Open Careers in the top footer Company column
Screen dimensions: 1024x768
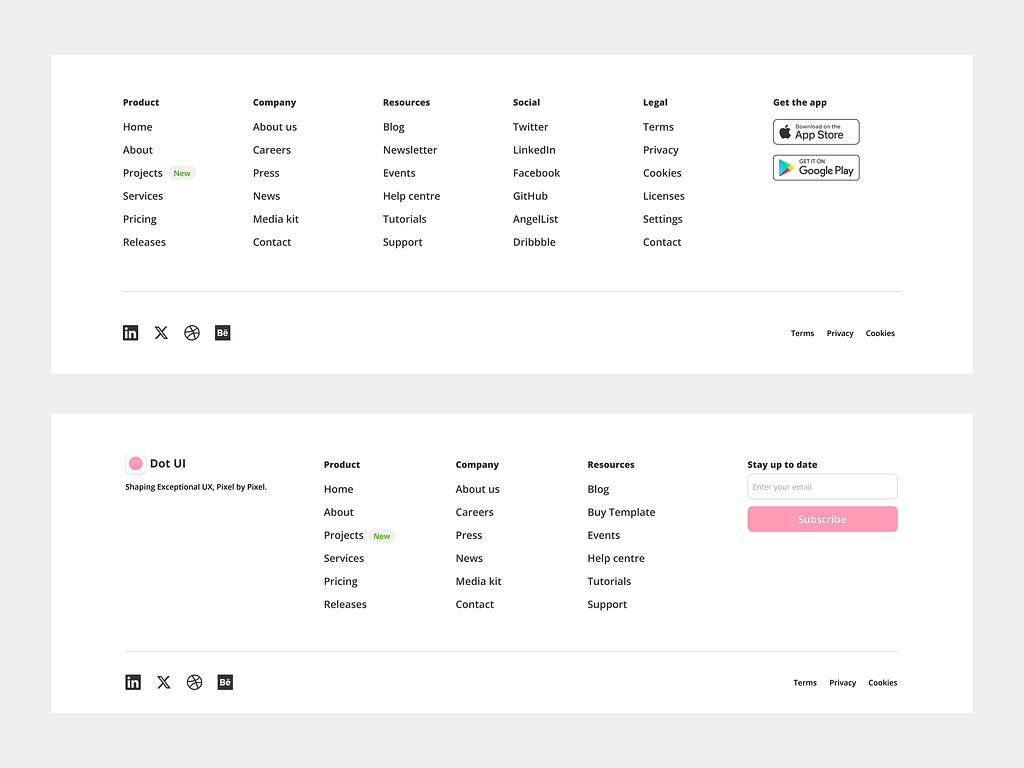pyautogui.click(x=272, y=150)
